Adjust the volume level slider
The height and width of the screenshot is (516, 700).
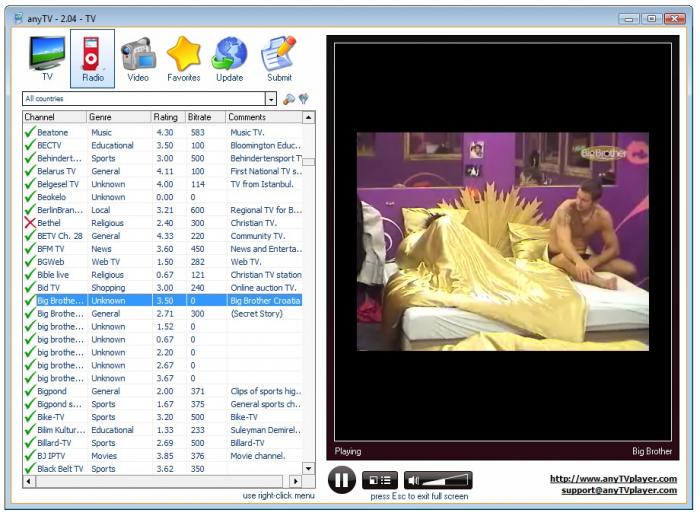[445, 480]
